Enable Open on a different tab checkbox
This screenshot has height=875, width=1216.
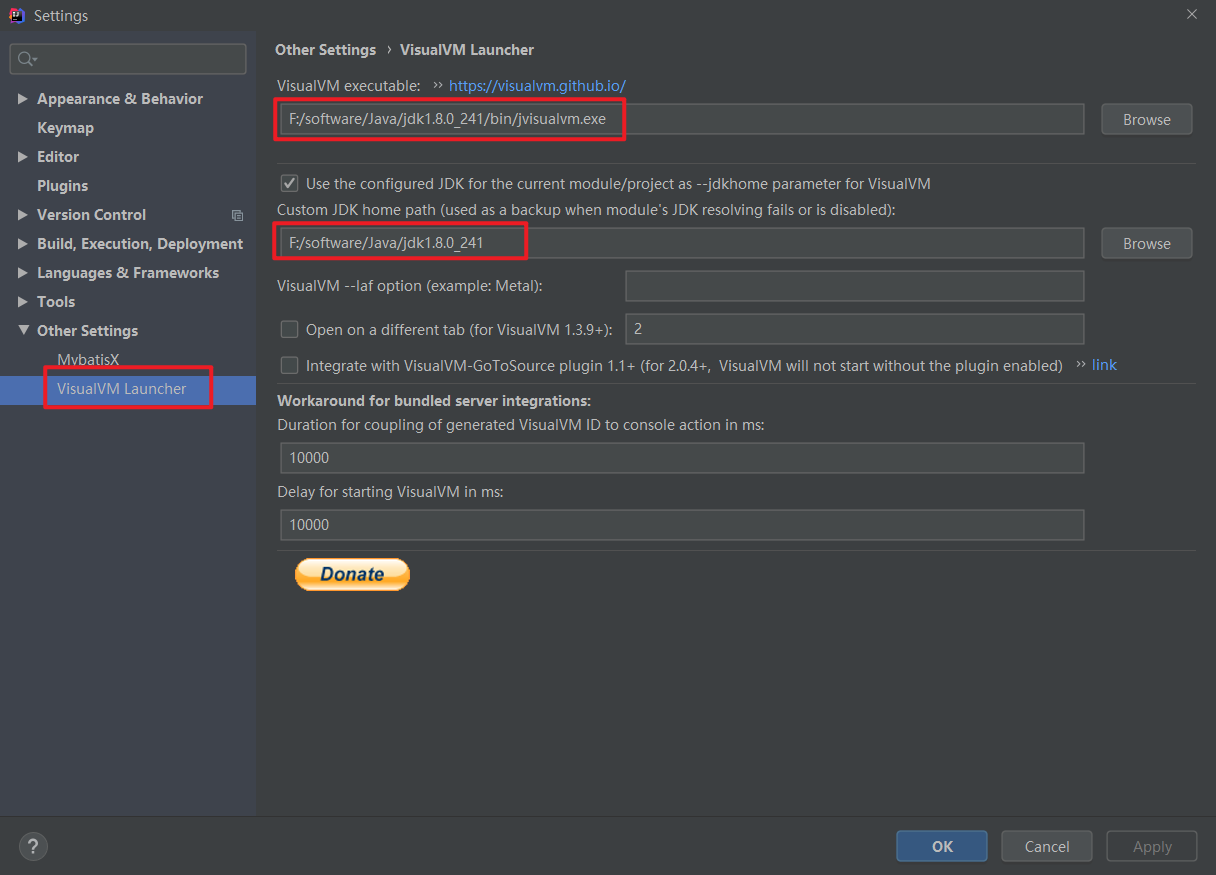[x=289, y=328]
